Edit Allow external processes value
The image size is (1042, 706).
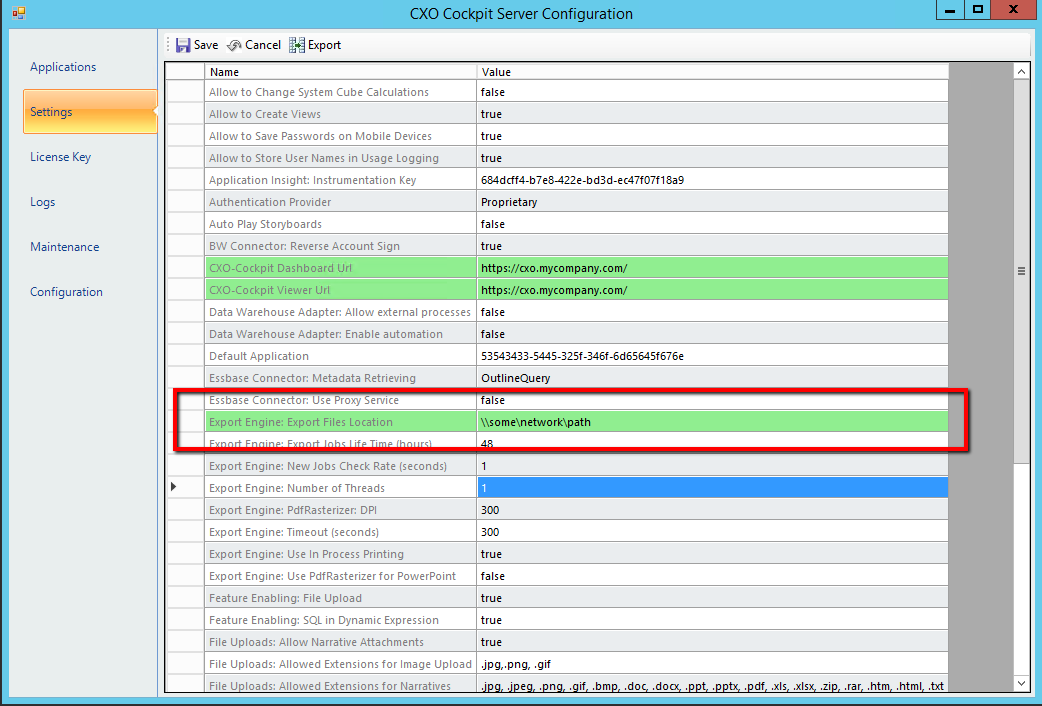pyautogui.click(x=712, y=312)
